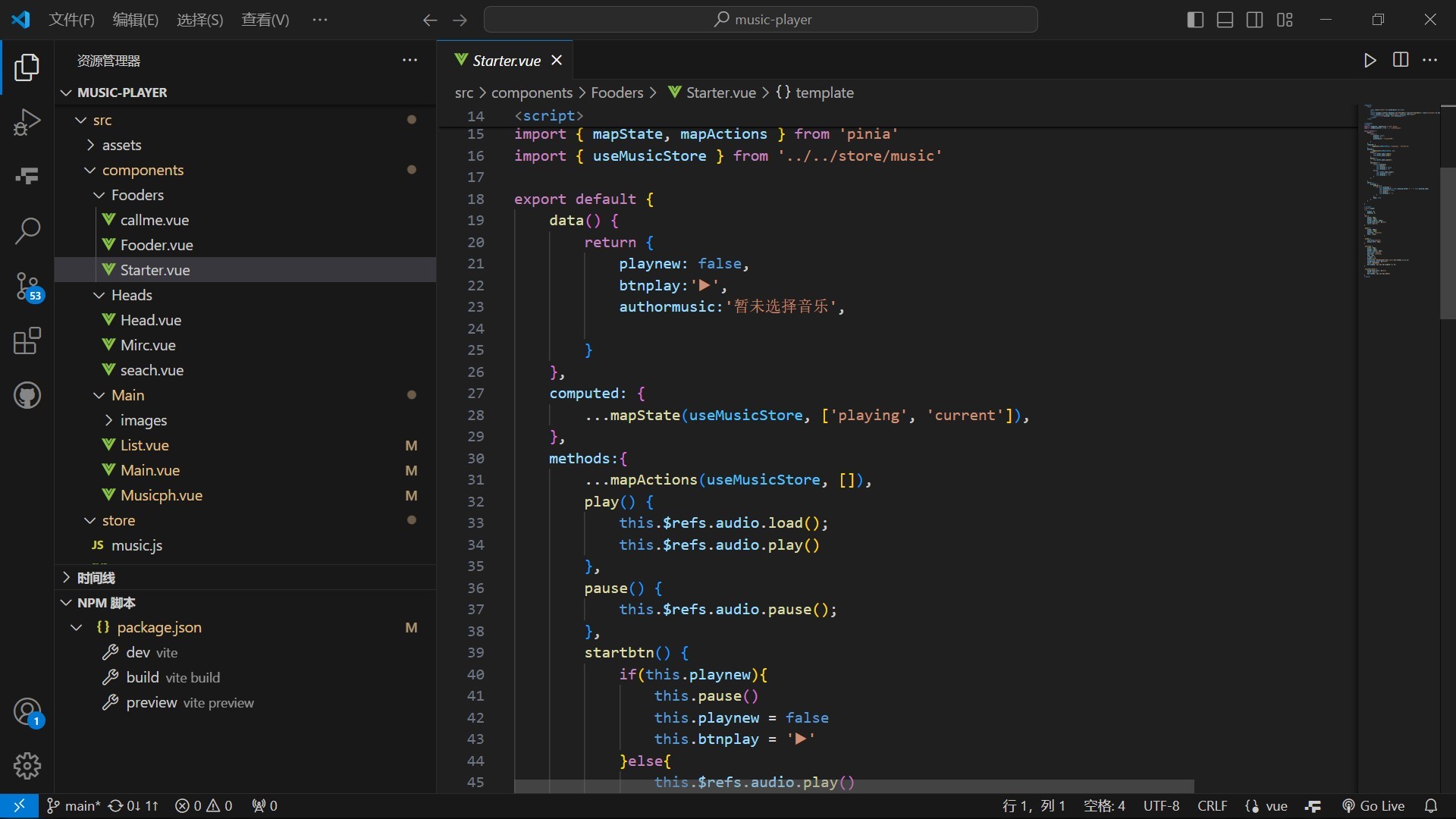Click the ports forwarded indicator showing 0
The width and height of the screenshot is (1456, 819).
[265, 806]
